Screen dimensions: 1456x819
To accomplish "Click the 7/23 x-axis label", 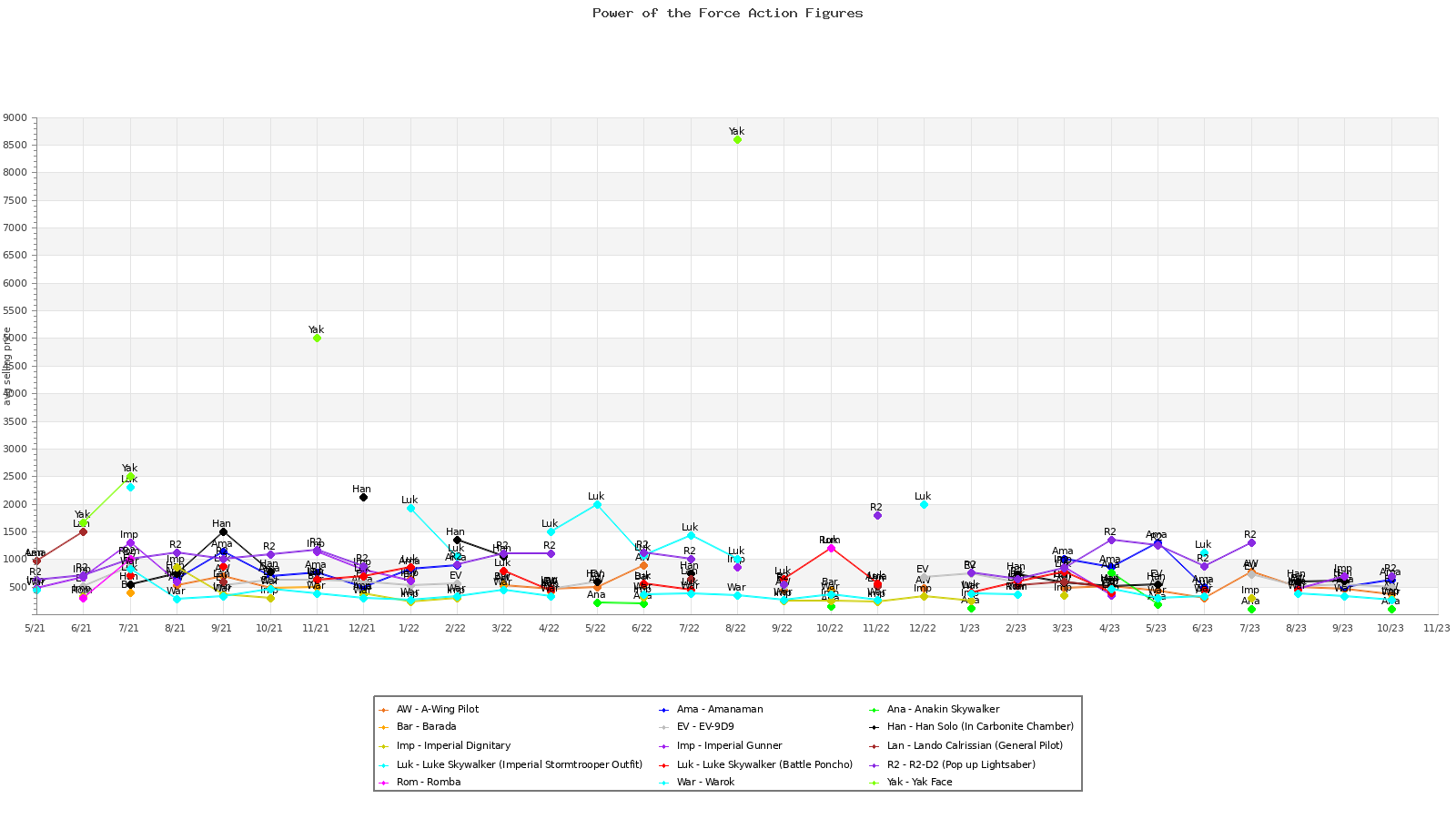I will coord(1250,628).
